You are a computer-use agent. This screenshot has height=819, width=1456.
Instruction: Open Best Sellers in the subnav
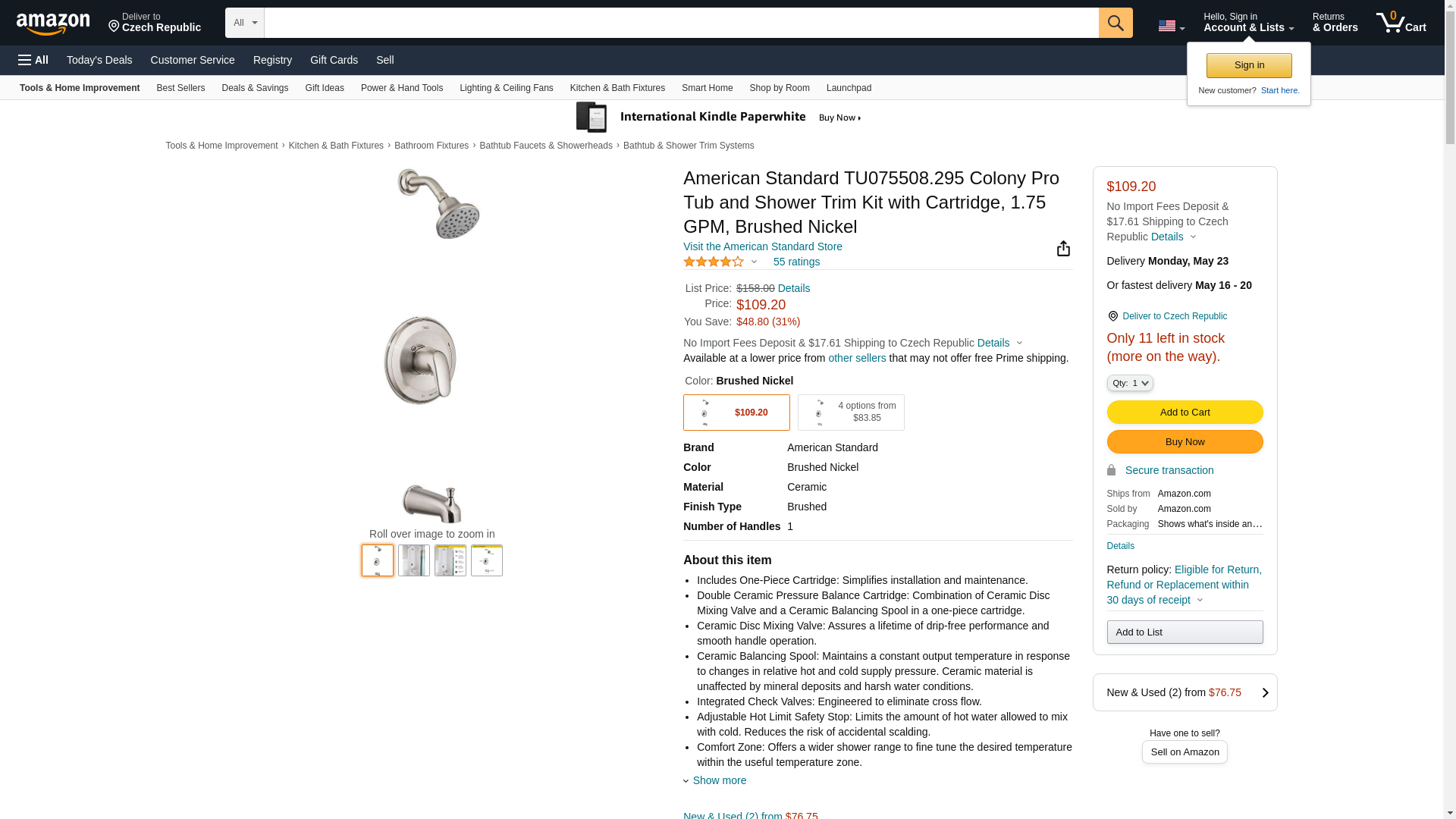[x=180, y=88]
